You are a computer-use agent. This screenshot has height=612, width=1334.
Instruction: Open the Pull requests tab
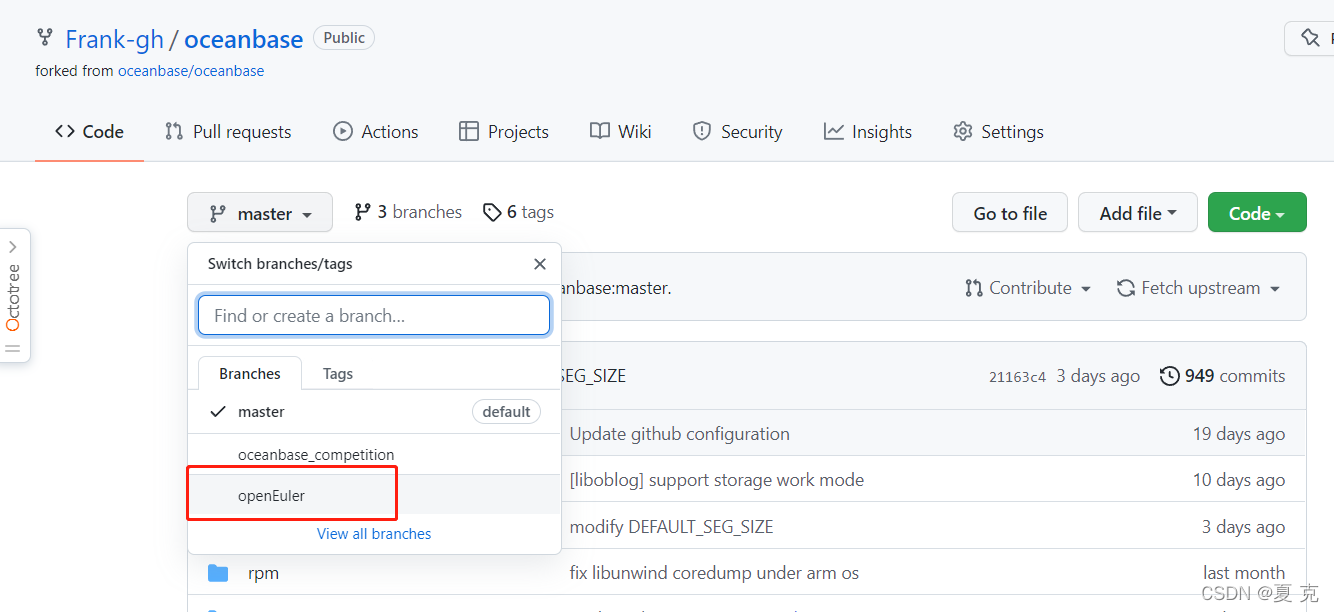[x=228, y=131]
